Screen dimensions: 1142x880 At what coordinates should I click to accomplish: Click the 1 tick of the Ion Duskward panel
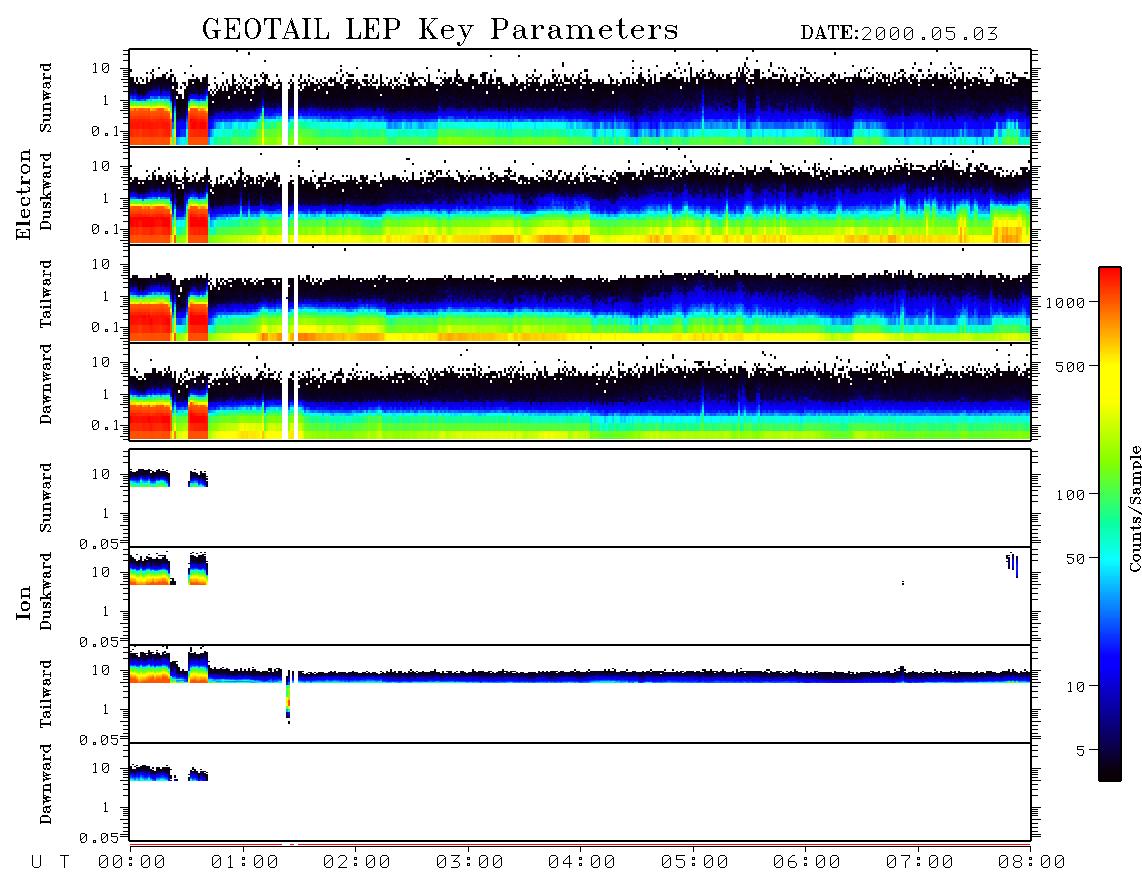(x=105, y=611)
